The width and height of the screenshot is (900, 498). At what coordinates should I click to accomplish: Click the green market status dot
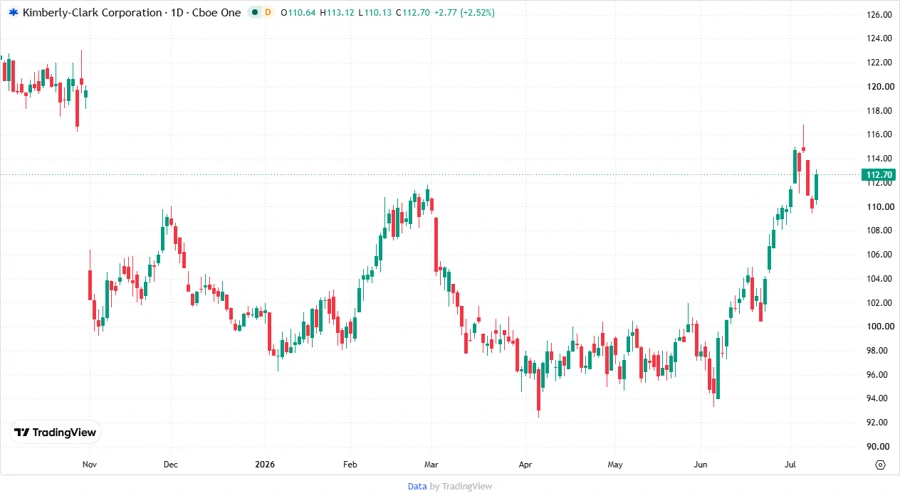pyautogui.click(x=255, y=12)
